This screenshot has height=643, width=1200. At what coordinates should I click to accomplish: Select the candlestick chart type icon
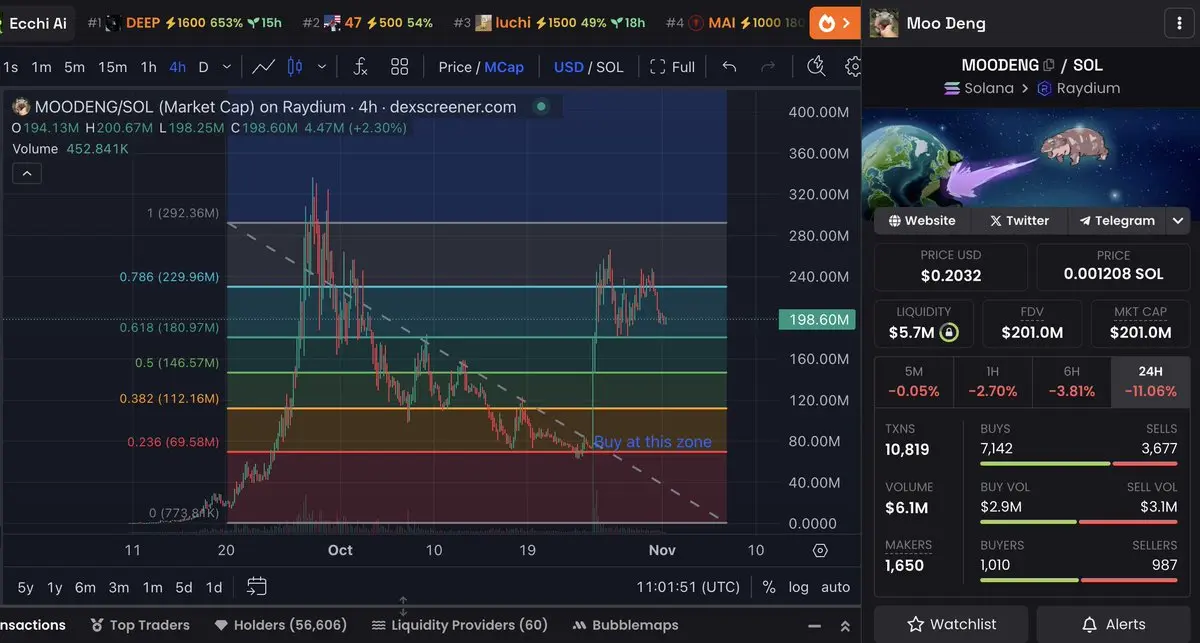pos(294,67)
